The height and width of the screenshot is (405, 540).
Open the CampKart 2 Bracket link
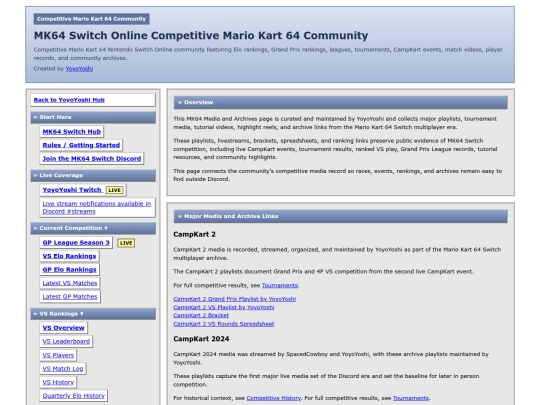click(201, 315)
